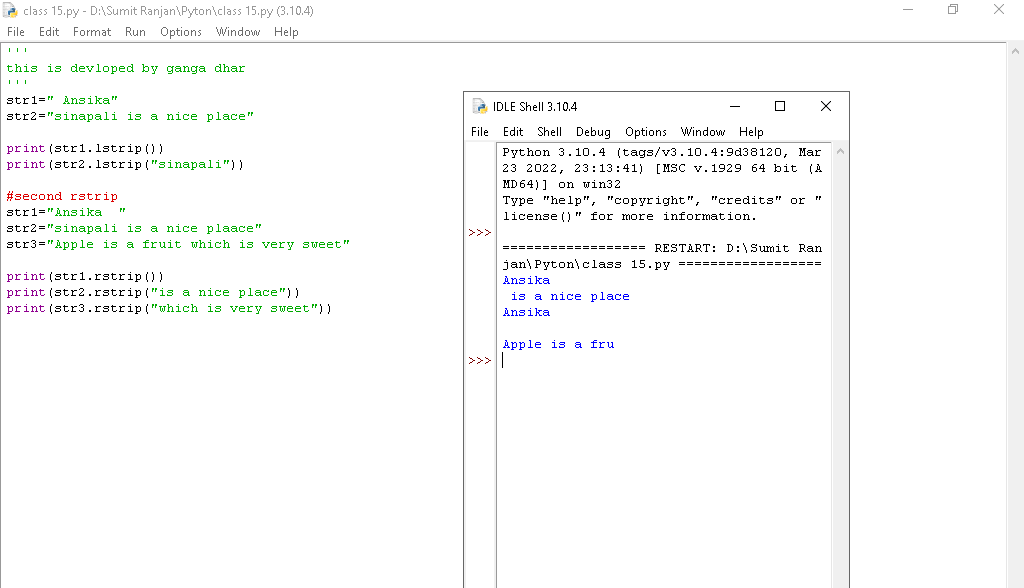1024x588 pixels.
Task: Click the class 15.py editor title bar icon
Action: click(12, 11)
